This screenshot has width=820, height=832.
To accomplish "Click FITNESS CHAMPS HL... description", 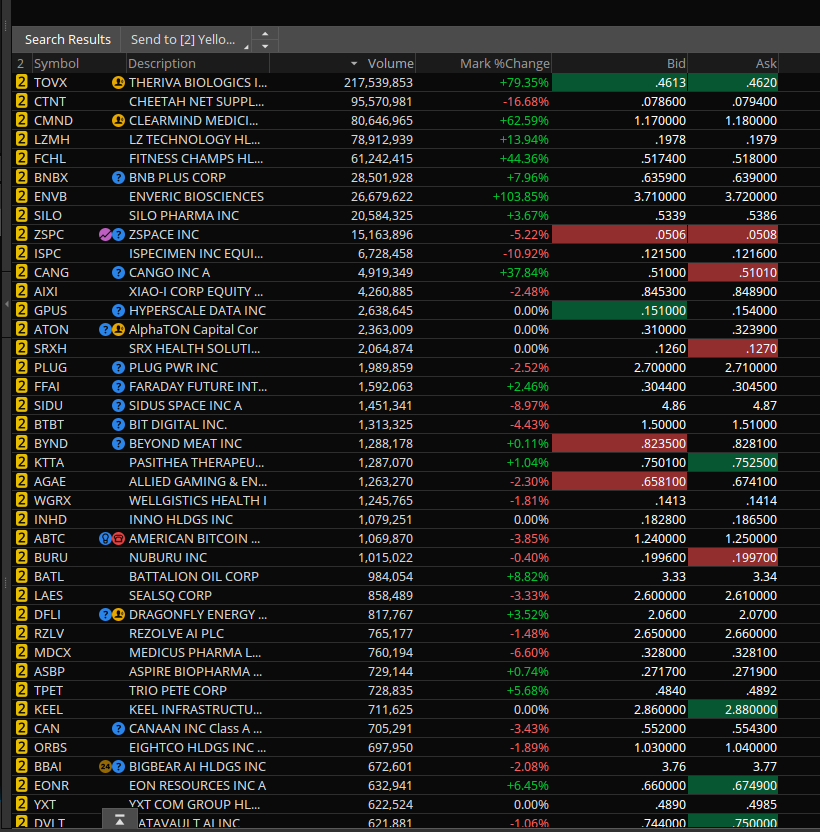I will (x=194, y=159).
